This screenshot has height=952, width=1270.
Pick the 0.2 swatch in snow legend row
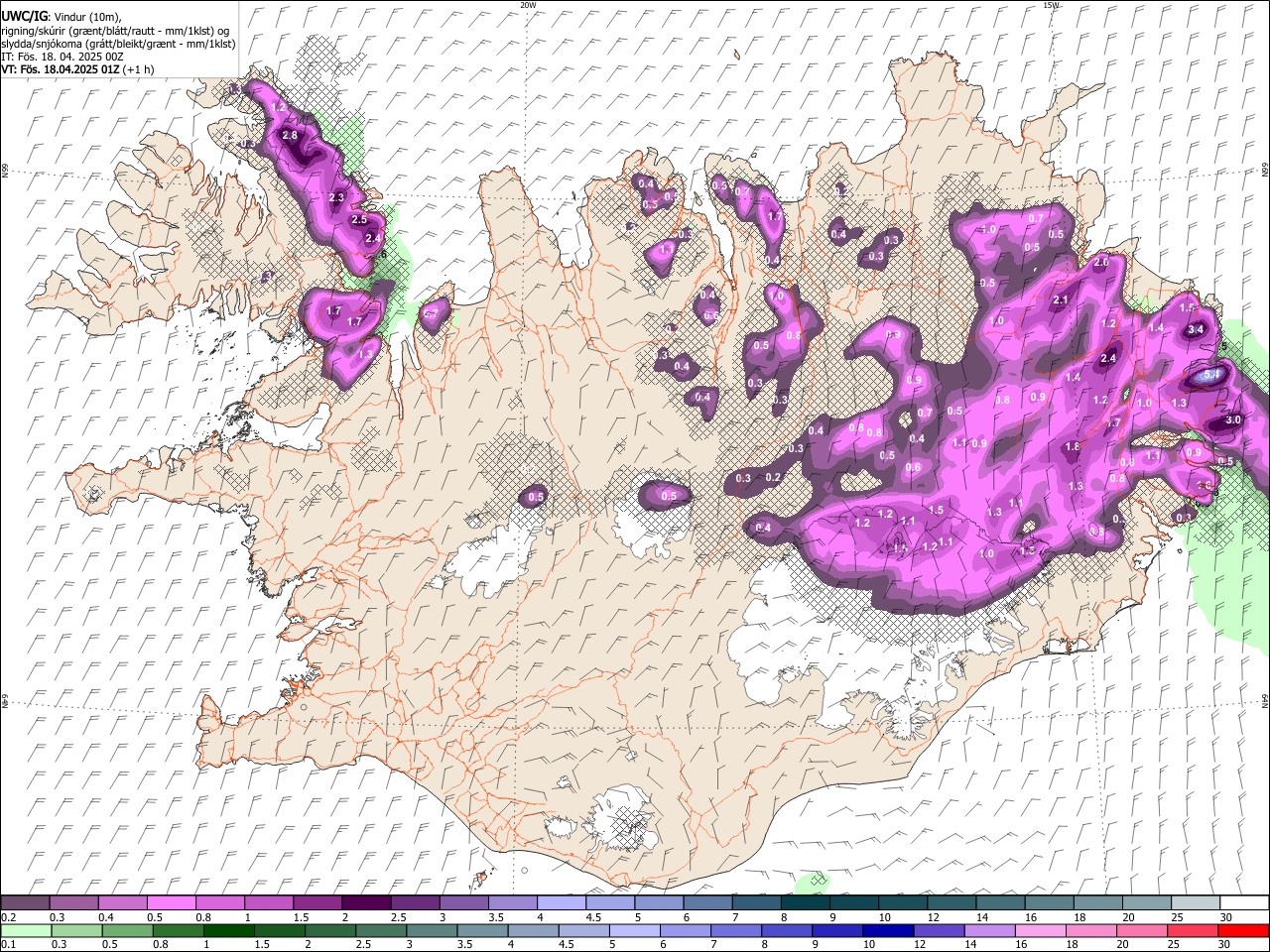tap(25, 902)
